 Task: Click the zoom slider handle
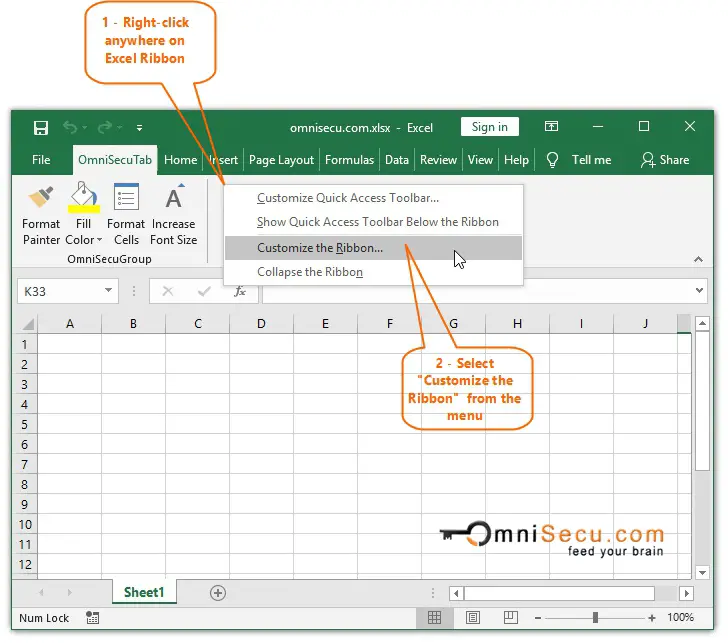595,617
